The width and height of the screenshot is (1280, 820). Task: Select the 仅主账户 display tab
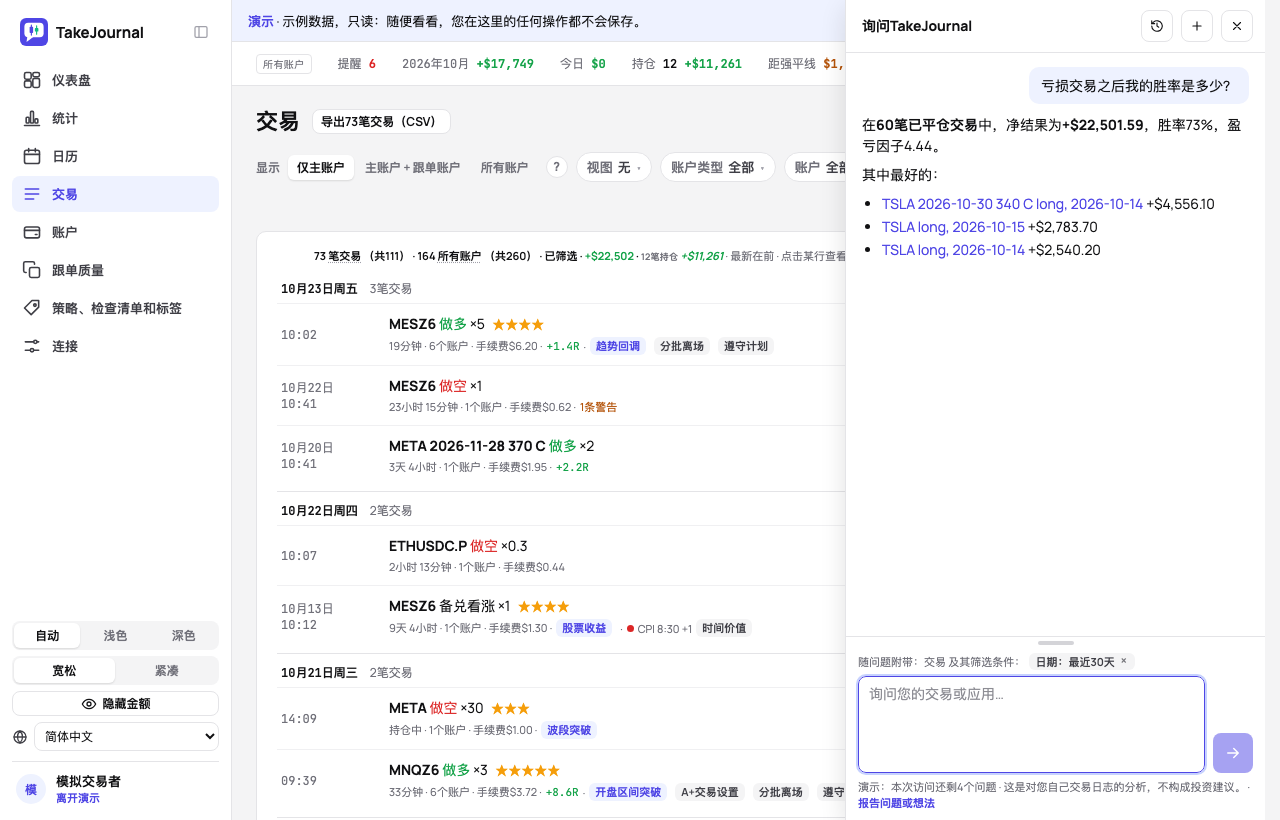(321, 168)
